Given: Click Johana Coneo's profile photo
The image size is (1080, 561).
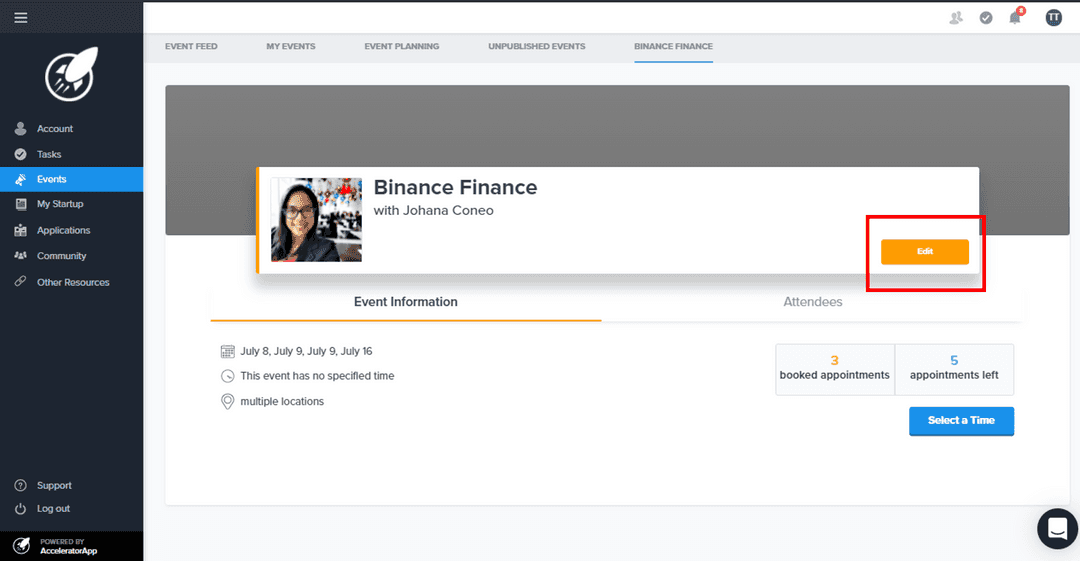Looking at the screenshot, I should click(316, 220).
